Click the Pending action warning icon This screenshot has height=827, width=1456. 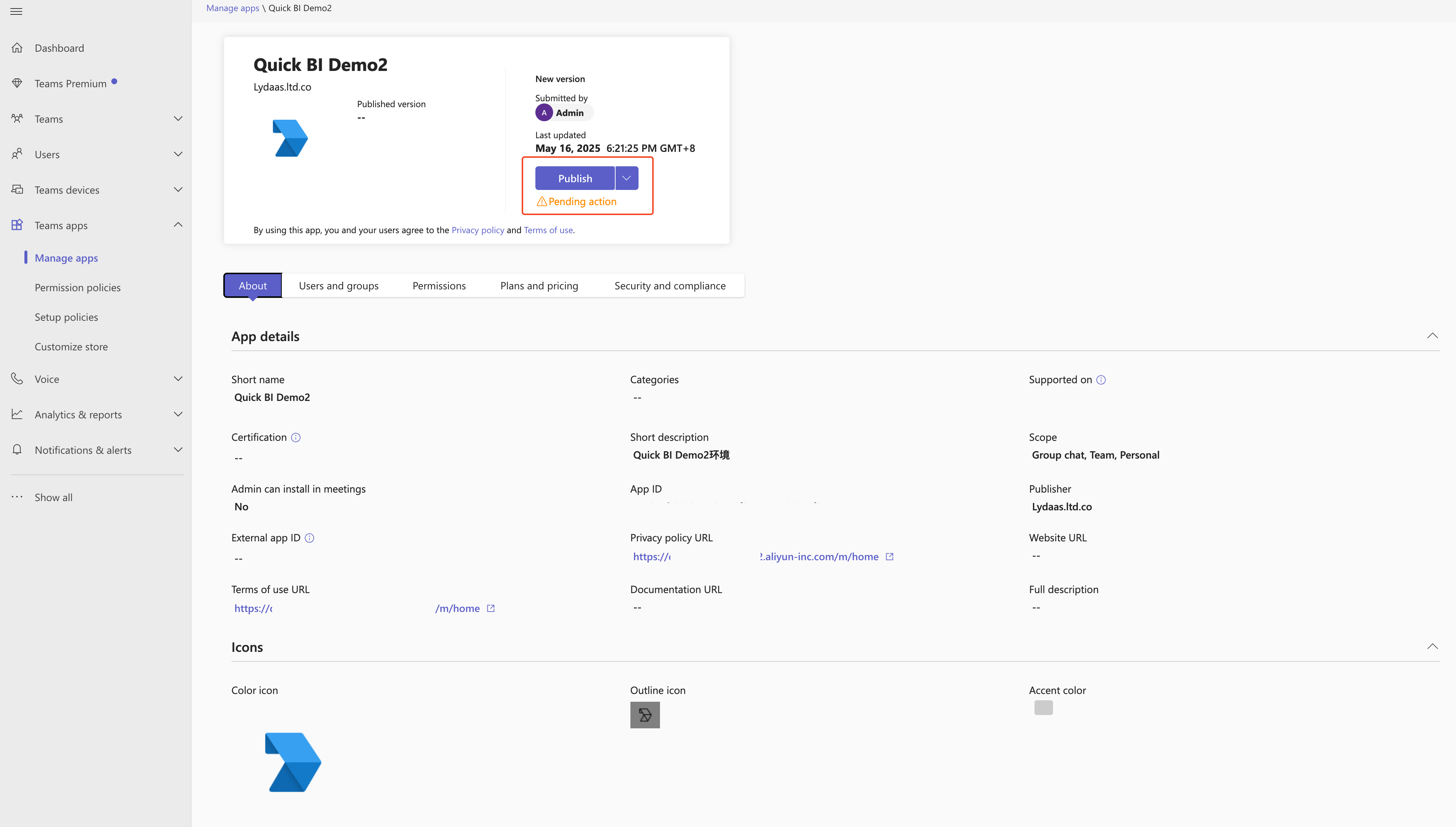[542, 202]
